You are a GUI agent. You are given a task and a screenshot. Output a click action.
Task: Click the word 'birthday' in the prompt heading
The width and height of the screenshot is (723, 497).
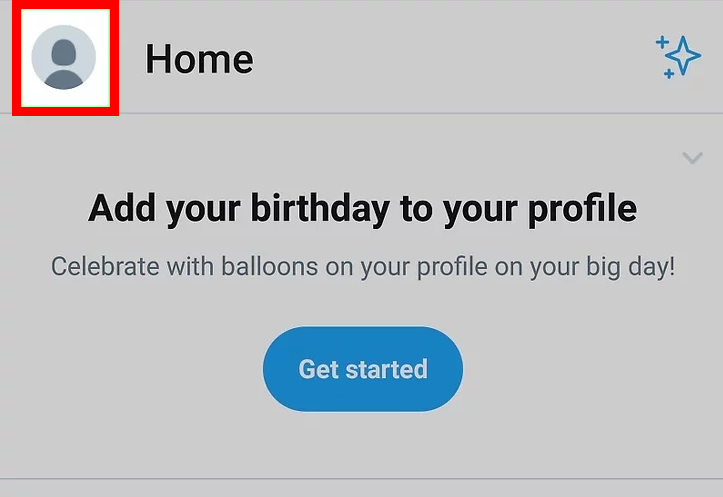pyautogui.click(x=320, y=209)
